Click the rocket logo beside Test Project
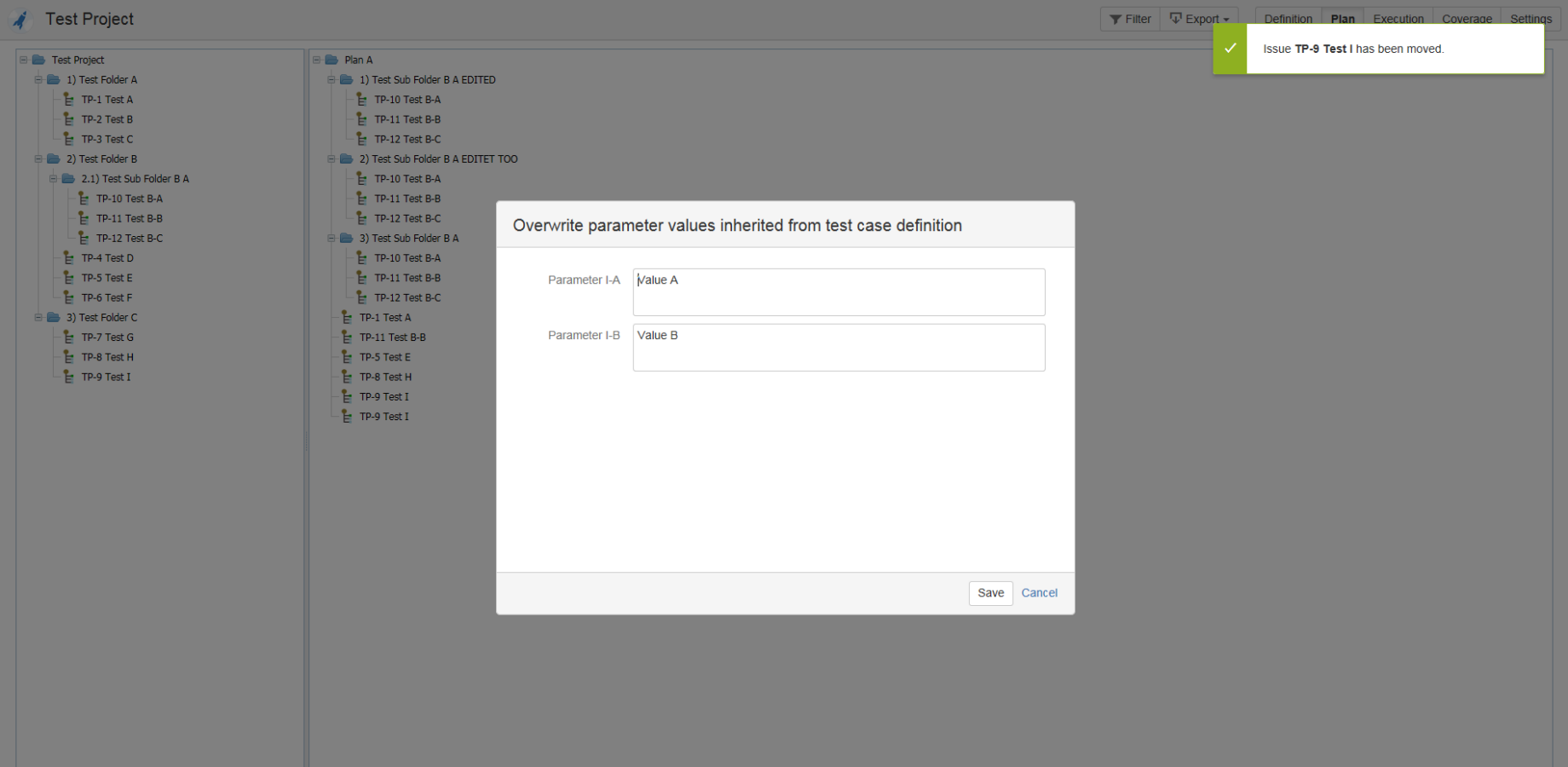Screen dimensions: 1568x767 tap(20, 20)
